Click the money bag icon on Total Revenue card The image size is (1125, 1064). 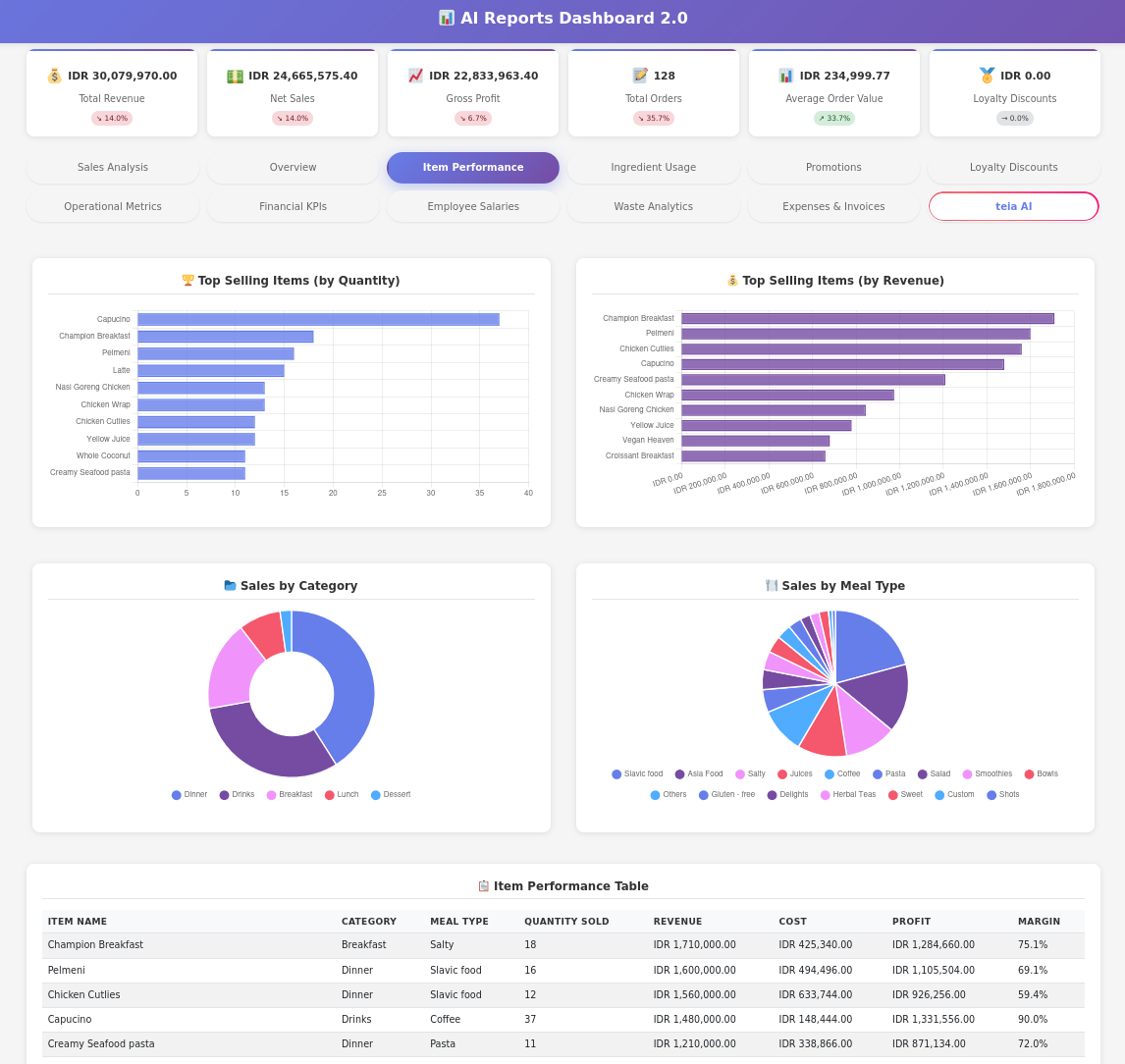coord(55,76)
